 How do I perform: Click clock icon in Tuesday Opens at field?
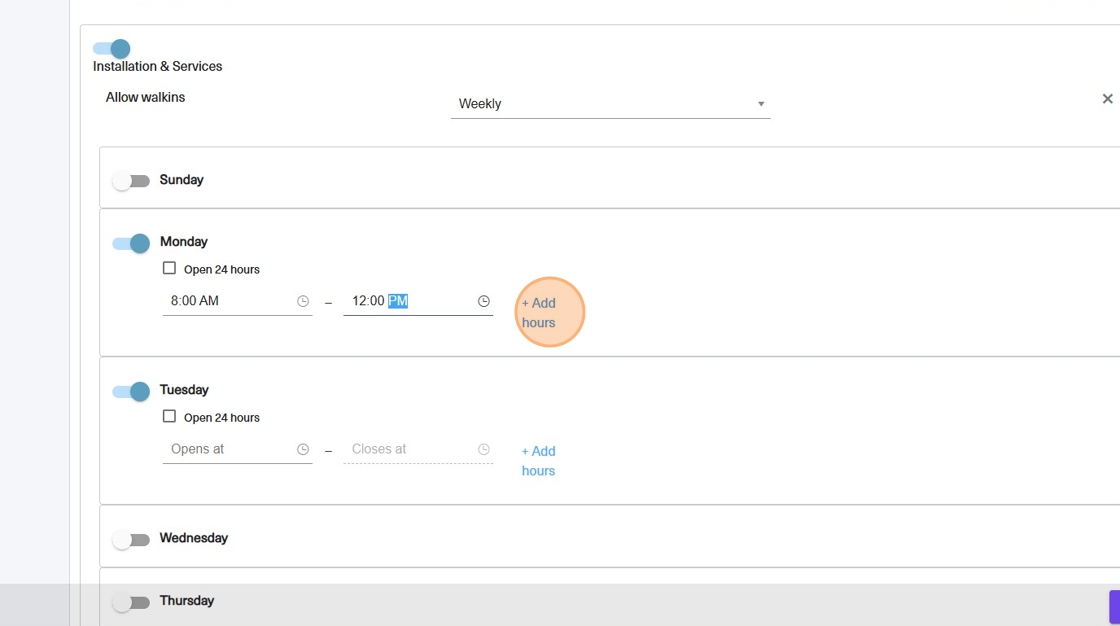click(x=303, y=450)
